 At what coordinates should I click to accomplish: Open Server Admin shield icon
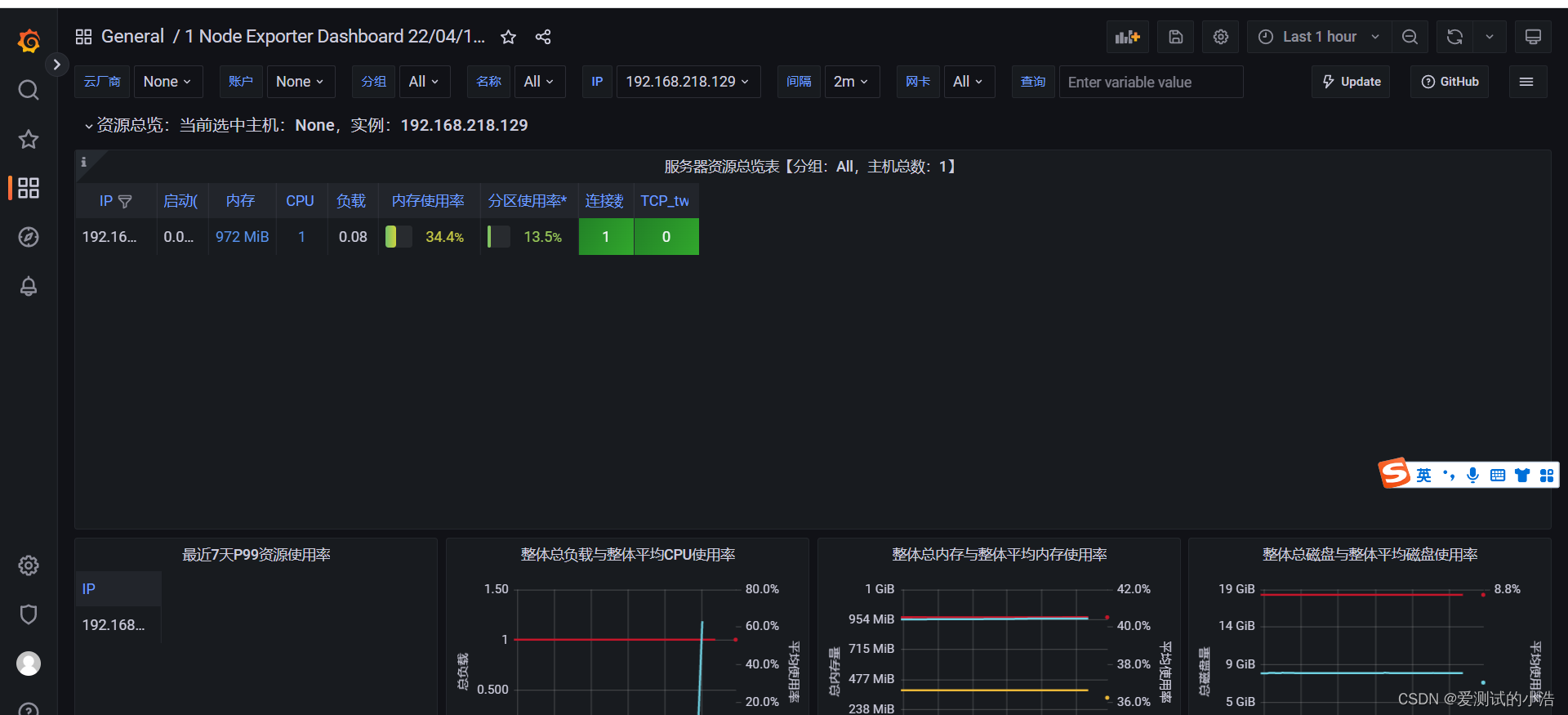click(x=29, y=614)
